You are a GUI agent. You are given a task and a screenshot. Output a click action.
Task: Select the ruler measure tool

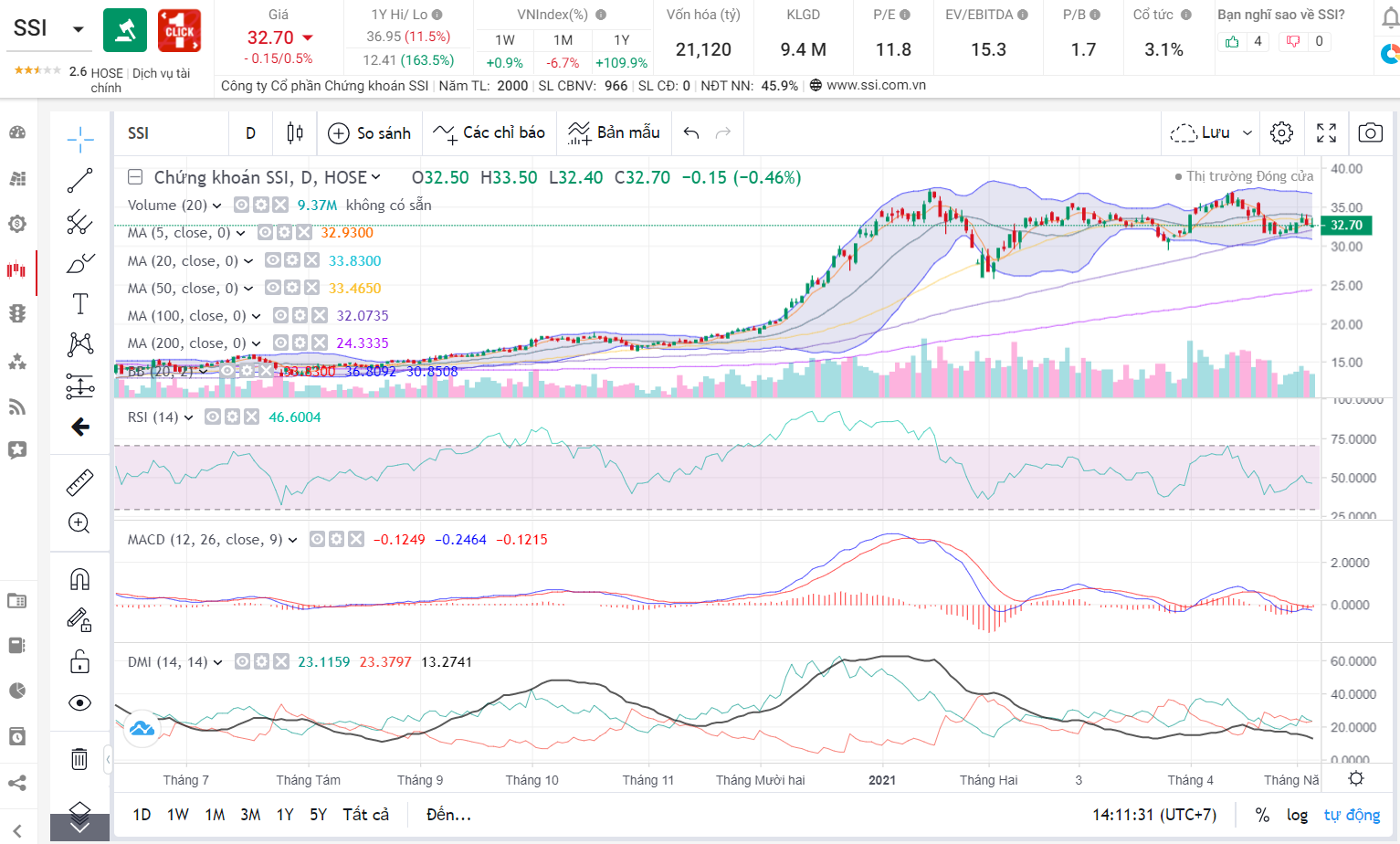pos(80,482)
